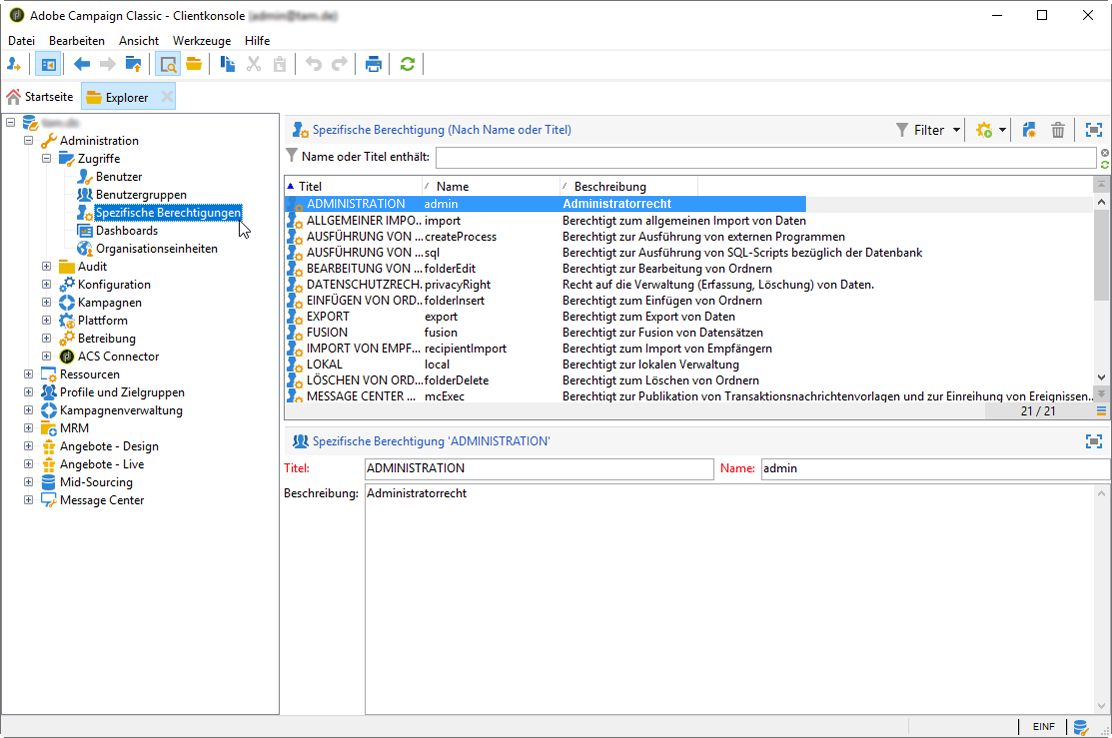The image size is (1112, 738).
Task: Toggle the navigation tree panel icon
Action: coord(48,65)
